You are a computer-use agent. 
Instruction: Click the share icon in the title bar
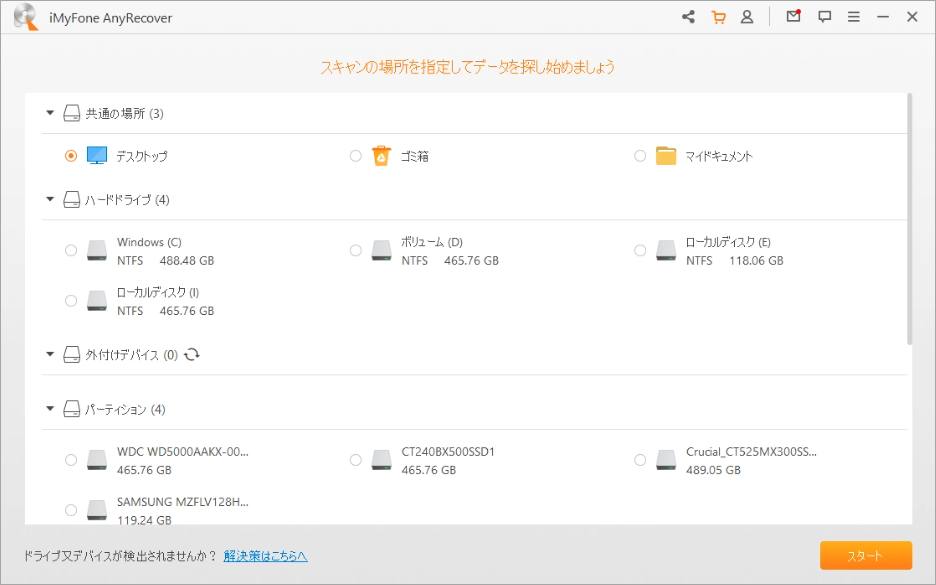coord(688,18)
